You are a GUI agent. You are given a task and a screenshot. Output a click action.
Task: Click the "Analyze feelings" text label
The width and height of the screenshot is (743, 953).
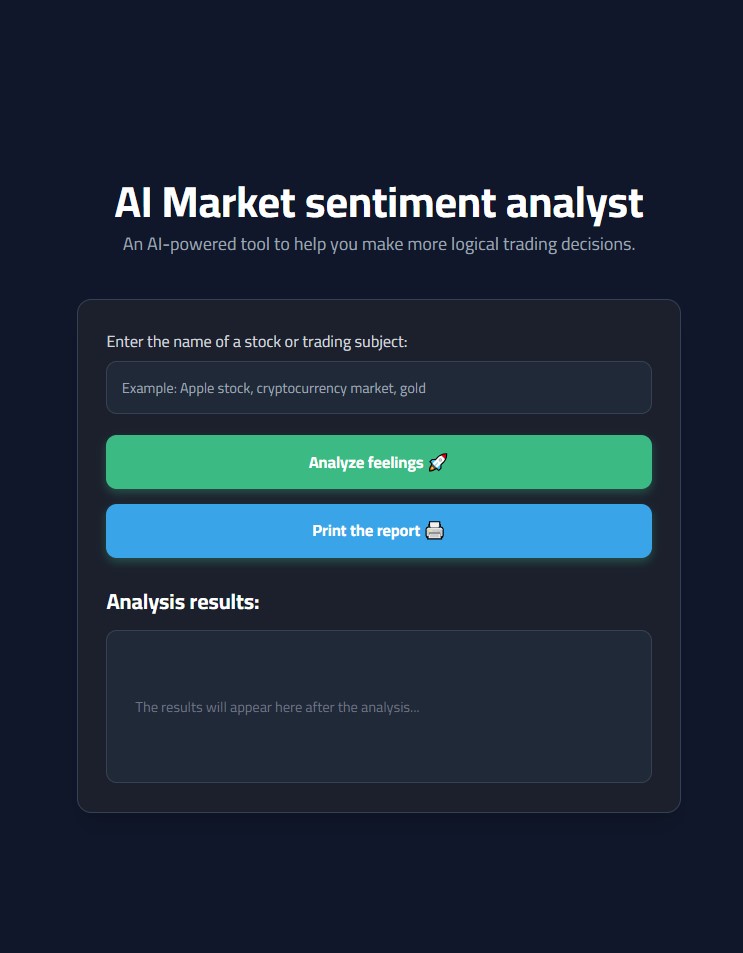coord(366,462)
